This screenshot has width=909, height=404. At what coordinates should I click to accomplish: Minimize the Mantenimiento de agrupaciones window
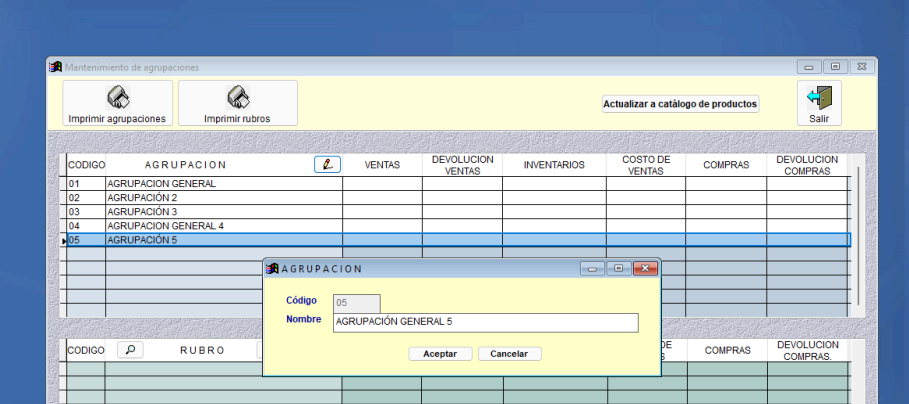click(809, 67)
